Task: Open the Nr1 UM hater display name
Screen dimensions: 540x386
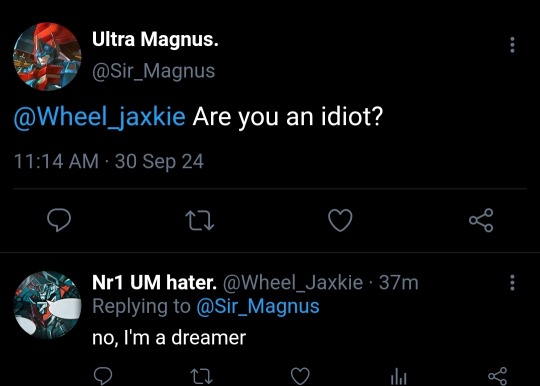Action: (x=155, y=282)
